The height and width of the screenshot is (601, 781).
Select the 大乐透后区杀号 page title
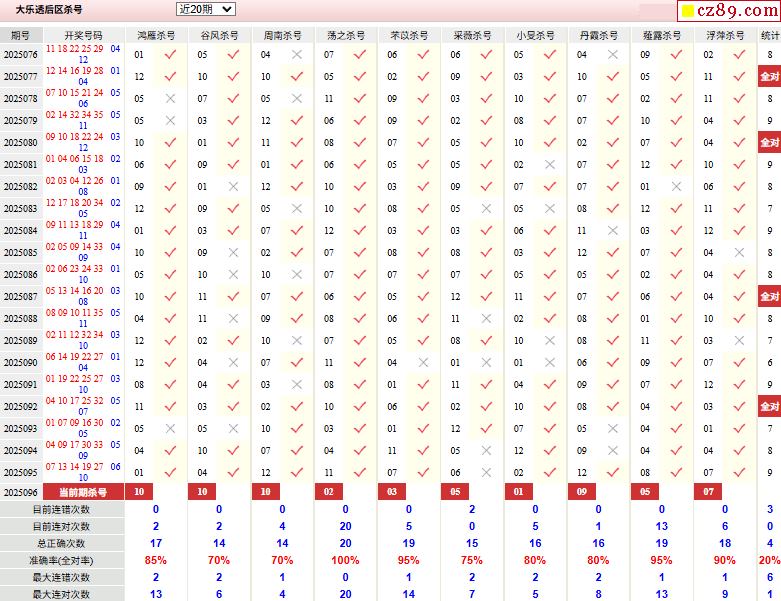click(49, 9)
